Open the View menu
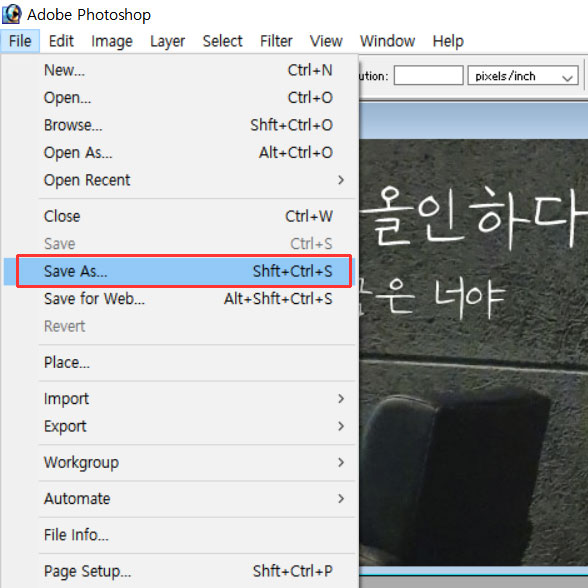 pos(326,41)
